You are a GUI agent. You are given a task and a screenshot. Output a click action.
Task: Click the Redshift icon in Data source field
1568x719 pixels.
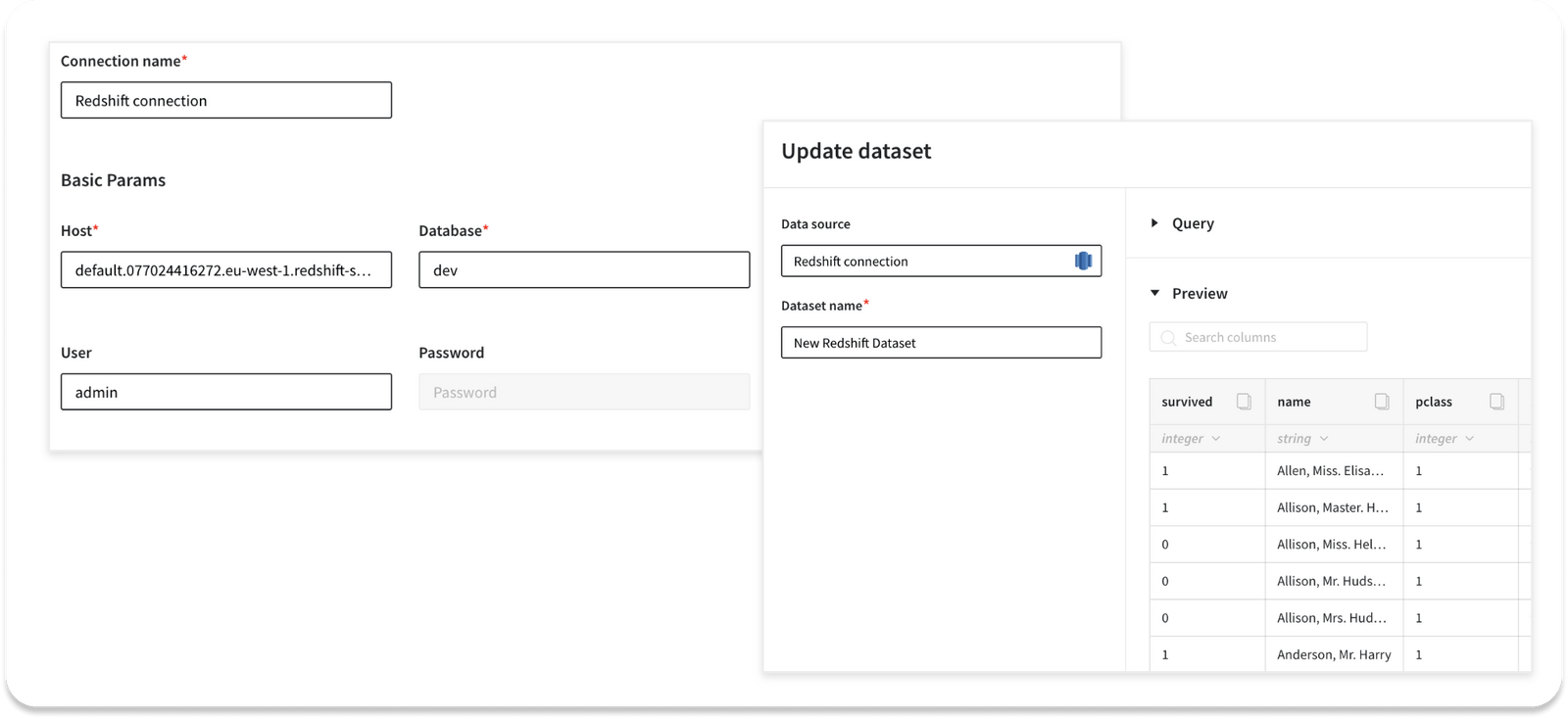coord(1083,261)
